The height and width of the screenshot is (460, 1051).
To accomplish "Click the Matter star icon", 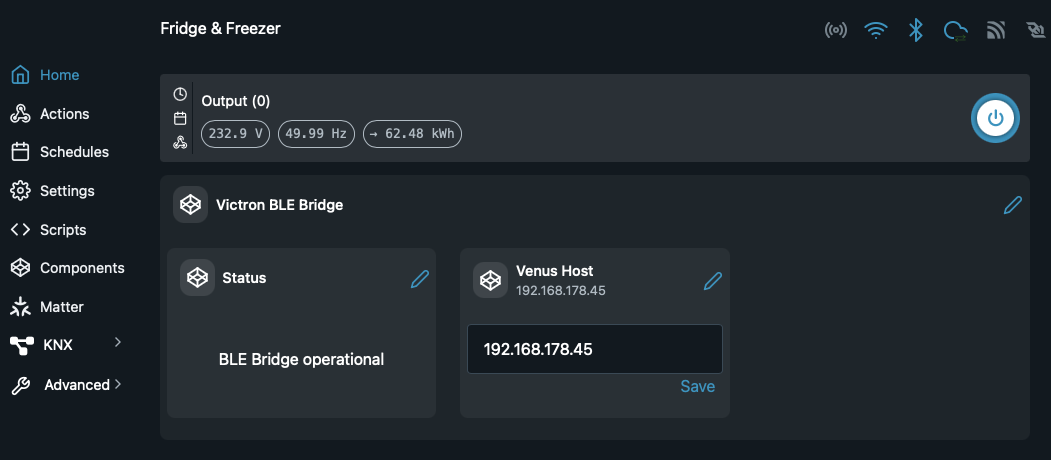I will [x=21, y=307].
